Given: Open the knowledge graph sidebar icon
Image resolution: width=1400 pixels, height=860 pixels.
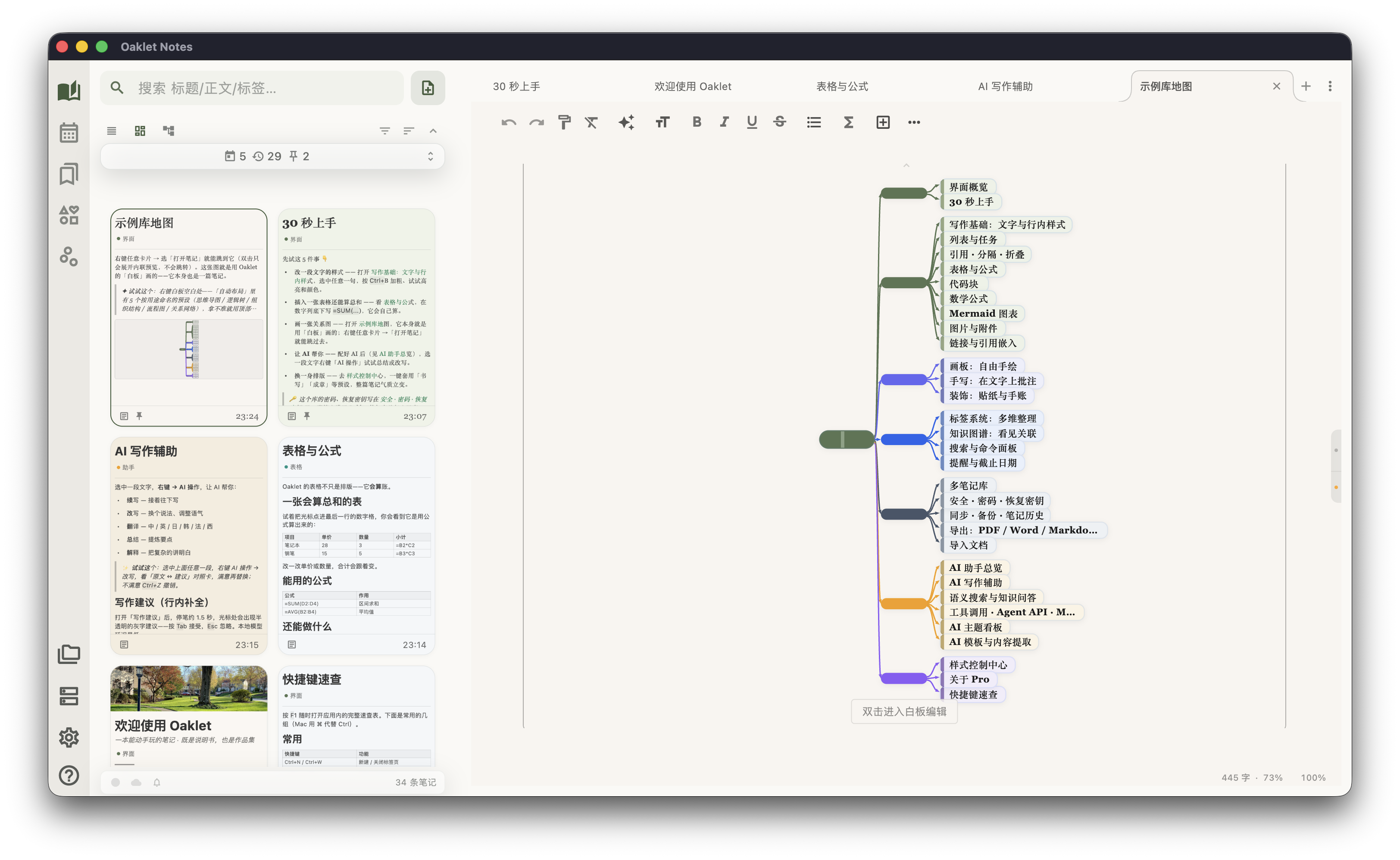Looking at the screenshot, I should click(x=69, y=256).
